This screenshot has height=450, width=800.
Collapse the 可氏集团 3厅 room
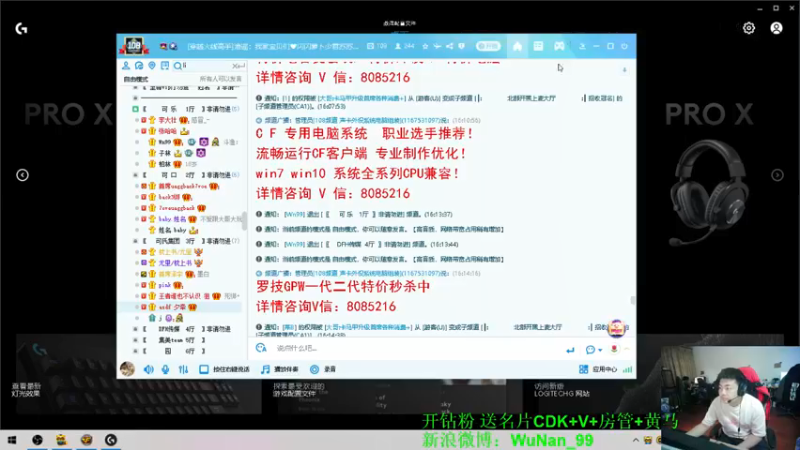[x=135, y=241]
